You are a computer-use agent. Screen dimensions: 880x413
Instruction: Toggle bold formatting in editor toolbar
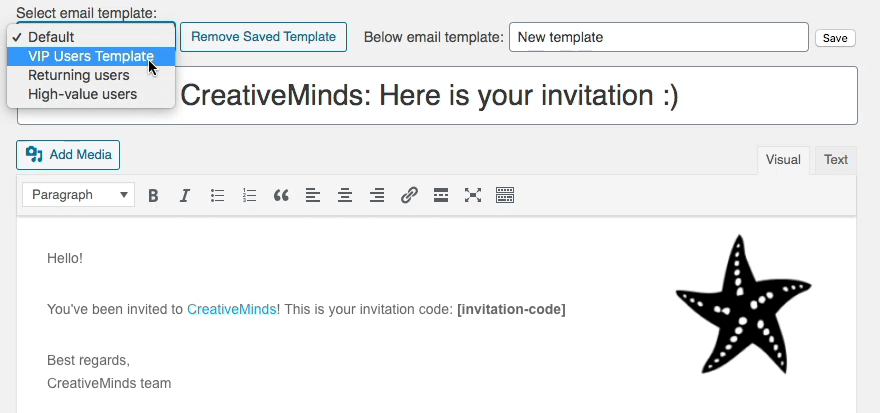(x=153, y=196)
